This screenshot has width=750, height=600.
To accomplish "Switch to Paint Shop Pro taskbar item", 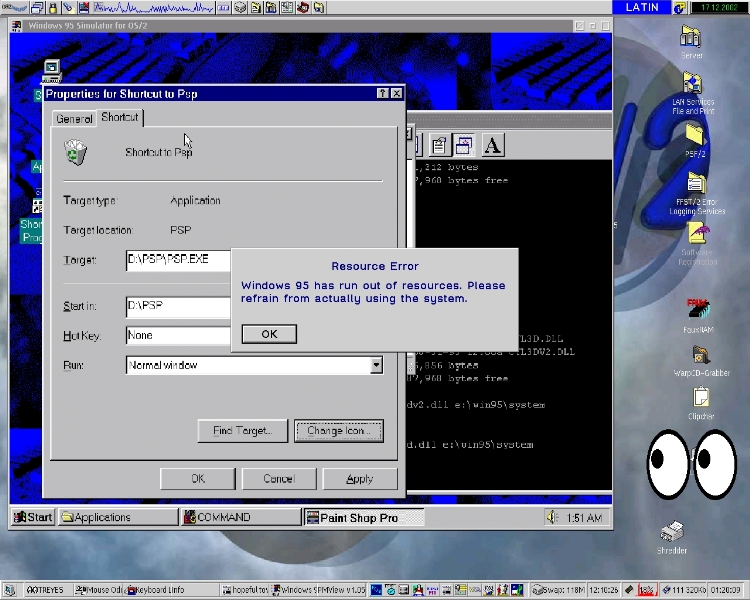I will 364,518.
